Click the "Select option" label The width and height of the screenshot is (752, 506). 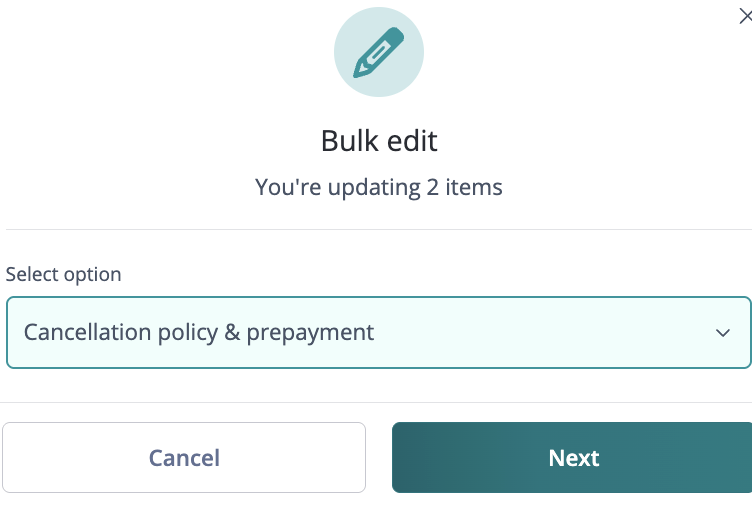click(64, 274)
